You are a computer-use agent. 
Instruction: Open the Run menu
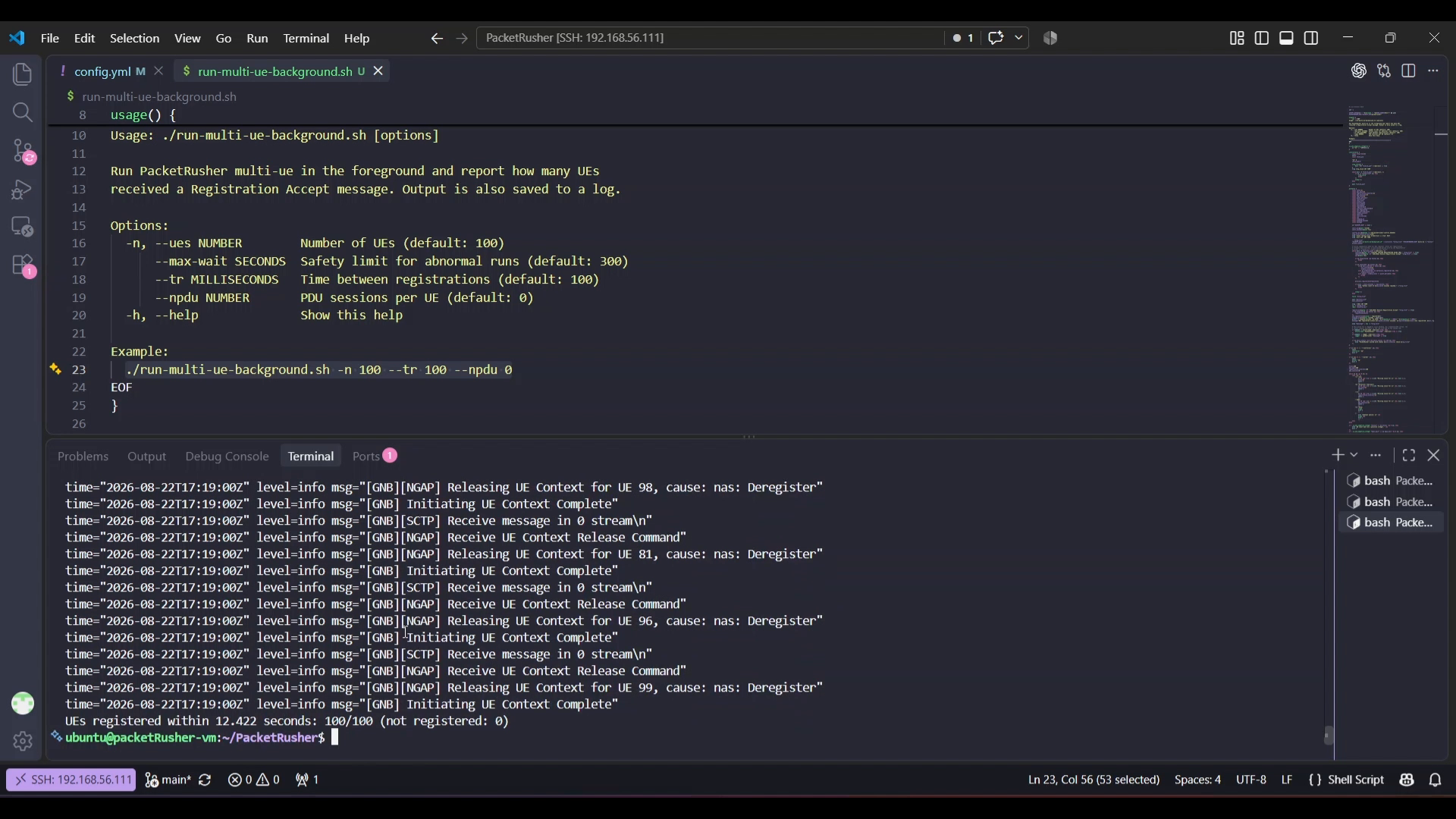click(257, 38)
